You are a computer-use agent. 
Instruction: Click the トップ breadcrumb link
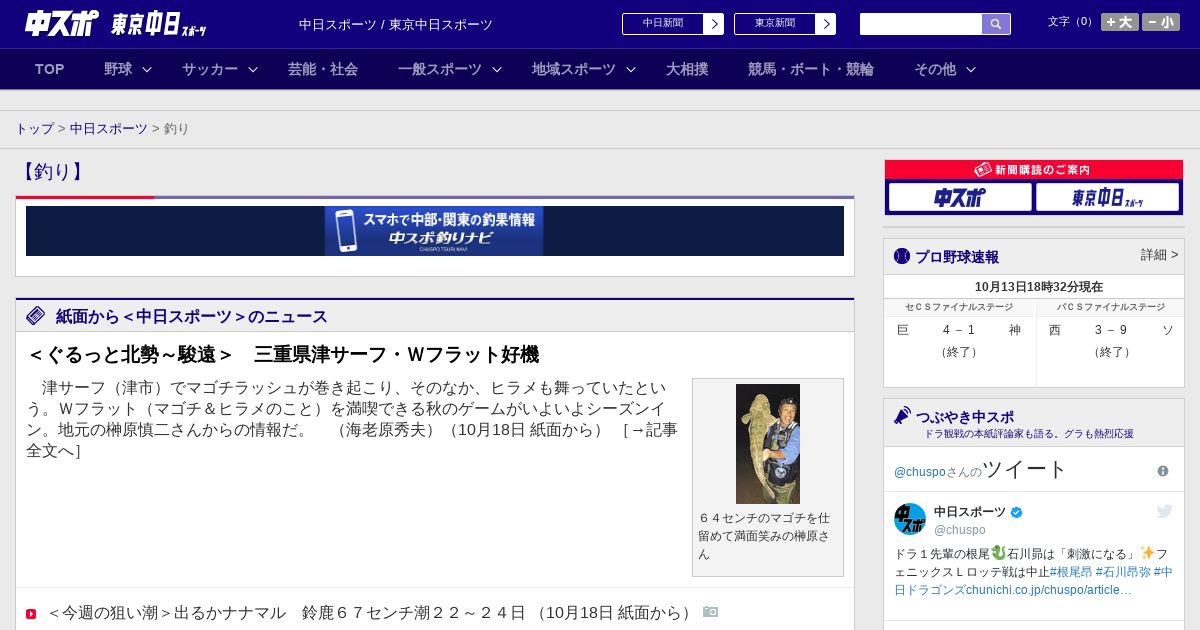coord(34,129)
